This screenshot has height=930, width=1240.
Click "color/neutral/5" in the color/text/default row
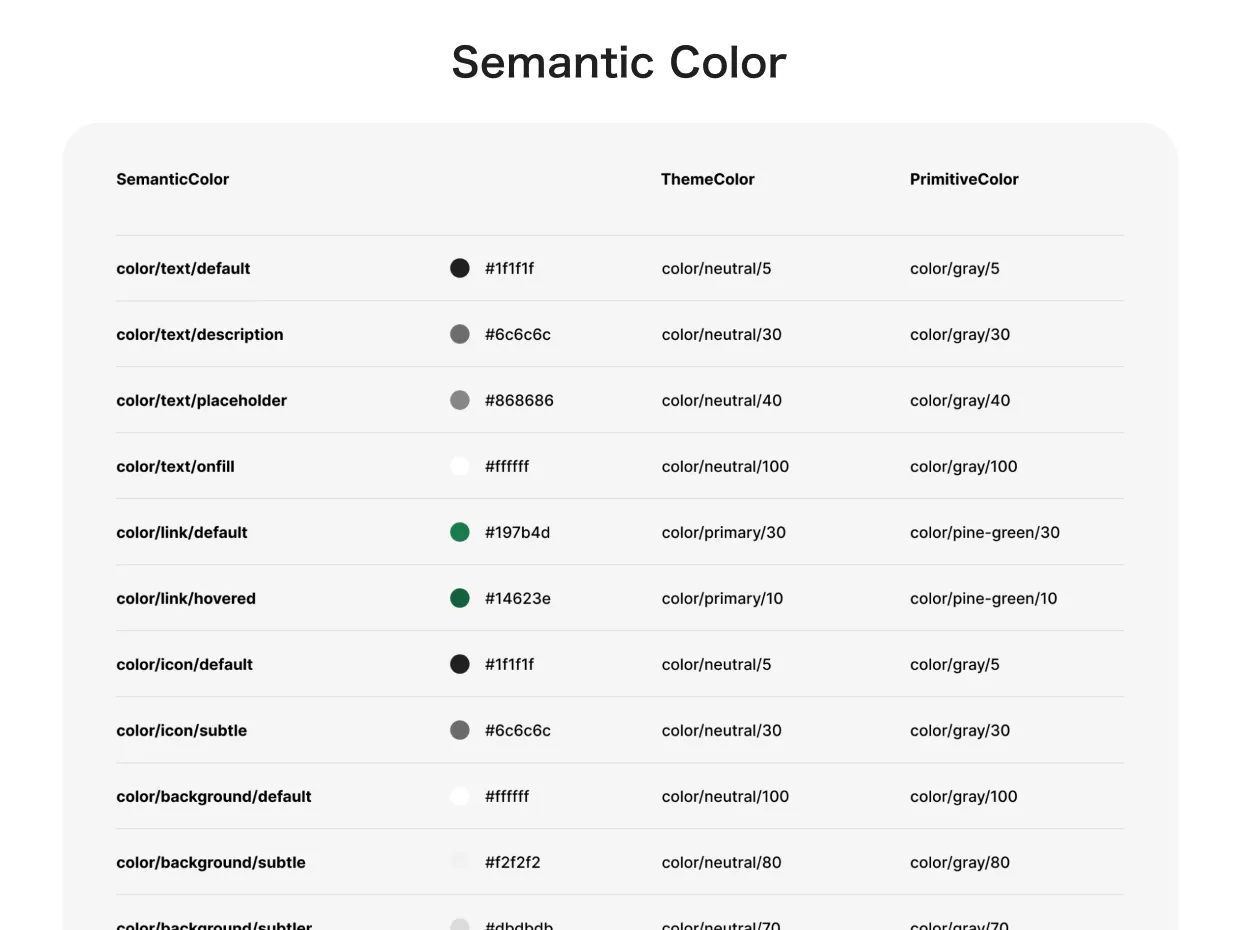[717, 268]
